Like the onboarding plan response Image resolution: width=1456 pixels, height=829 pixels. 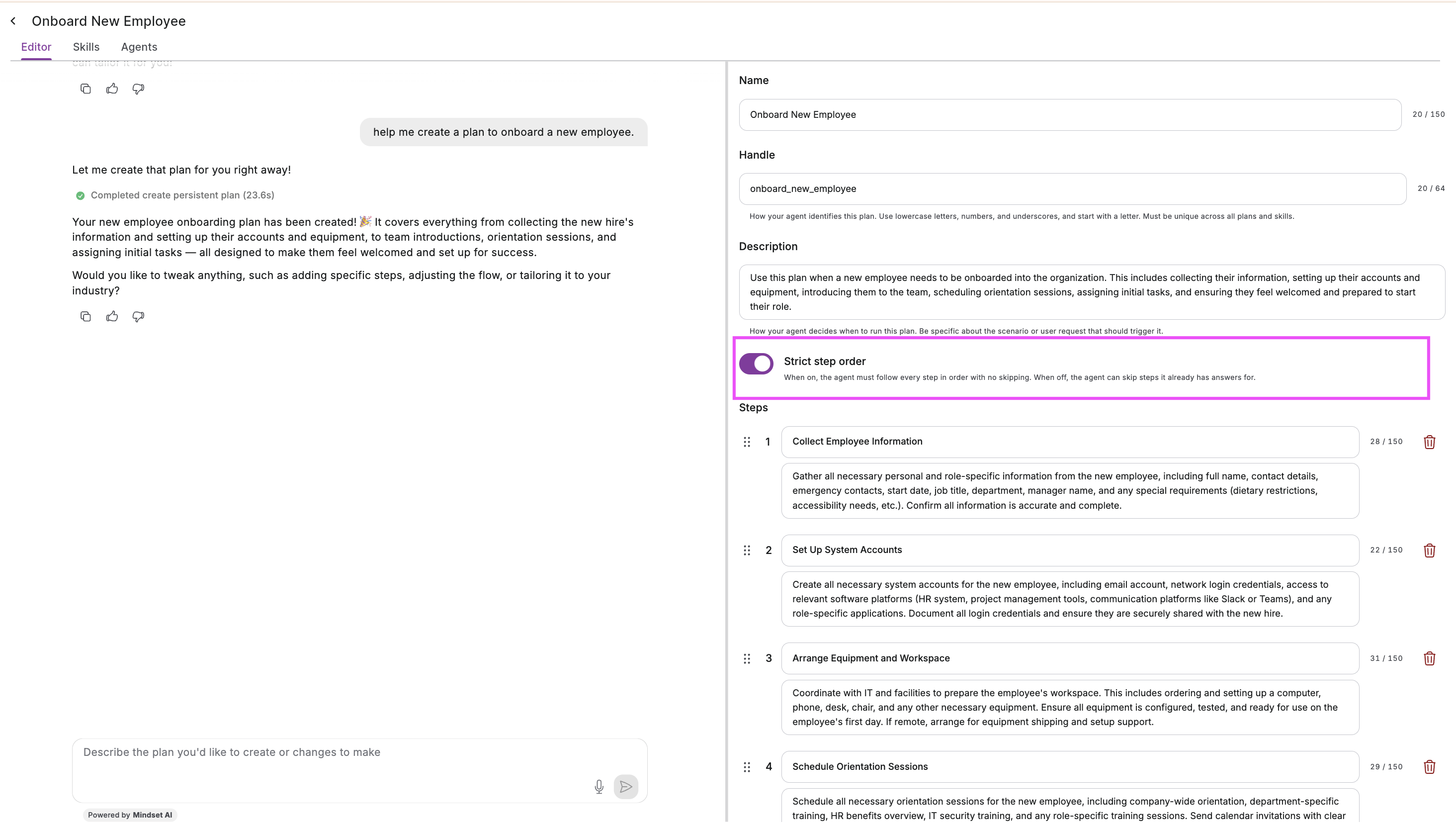point(112,317)
